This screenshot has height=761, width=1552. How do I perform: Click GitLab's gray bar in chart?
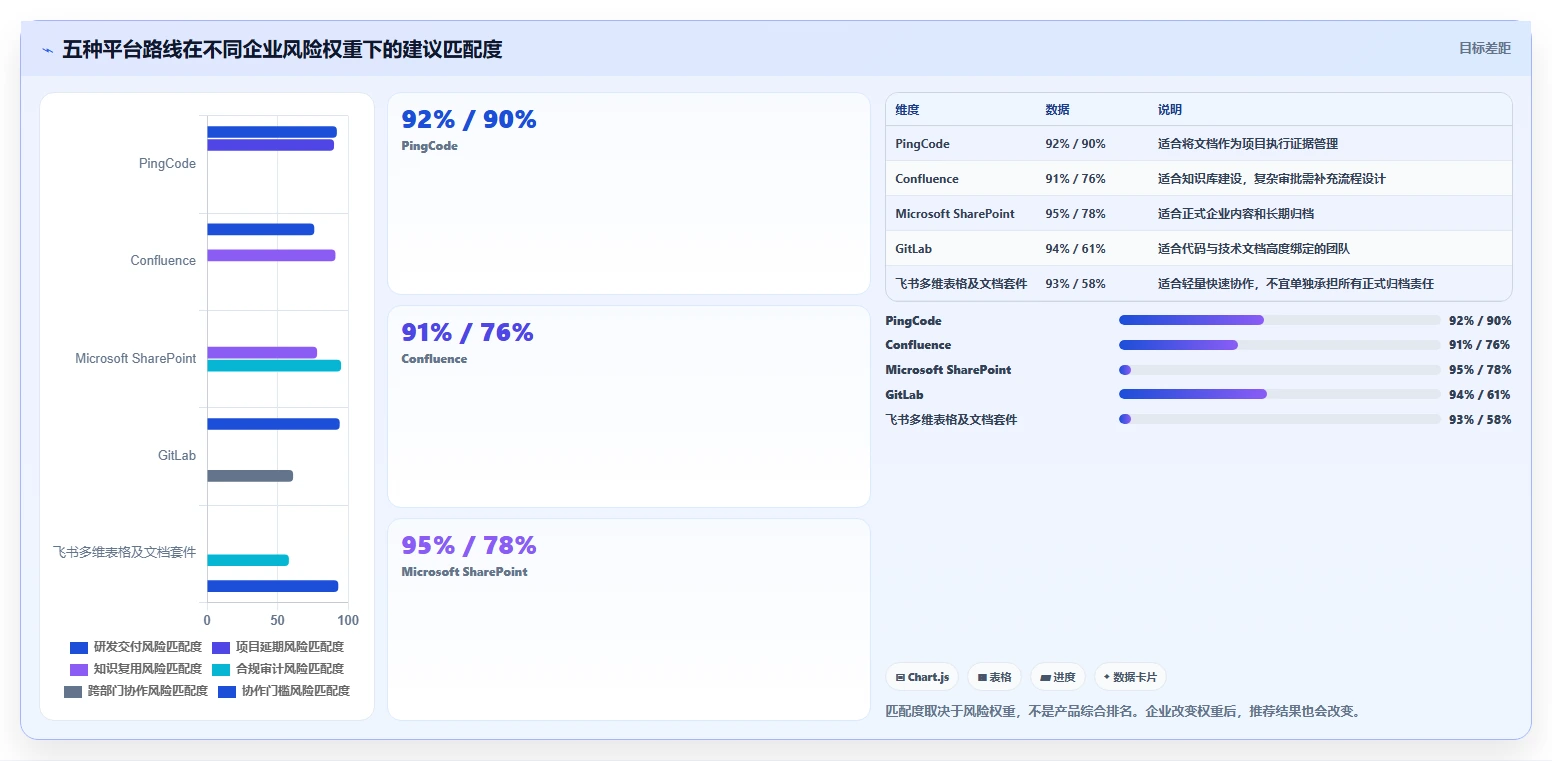pos(250,476)
